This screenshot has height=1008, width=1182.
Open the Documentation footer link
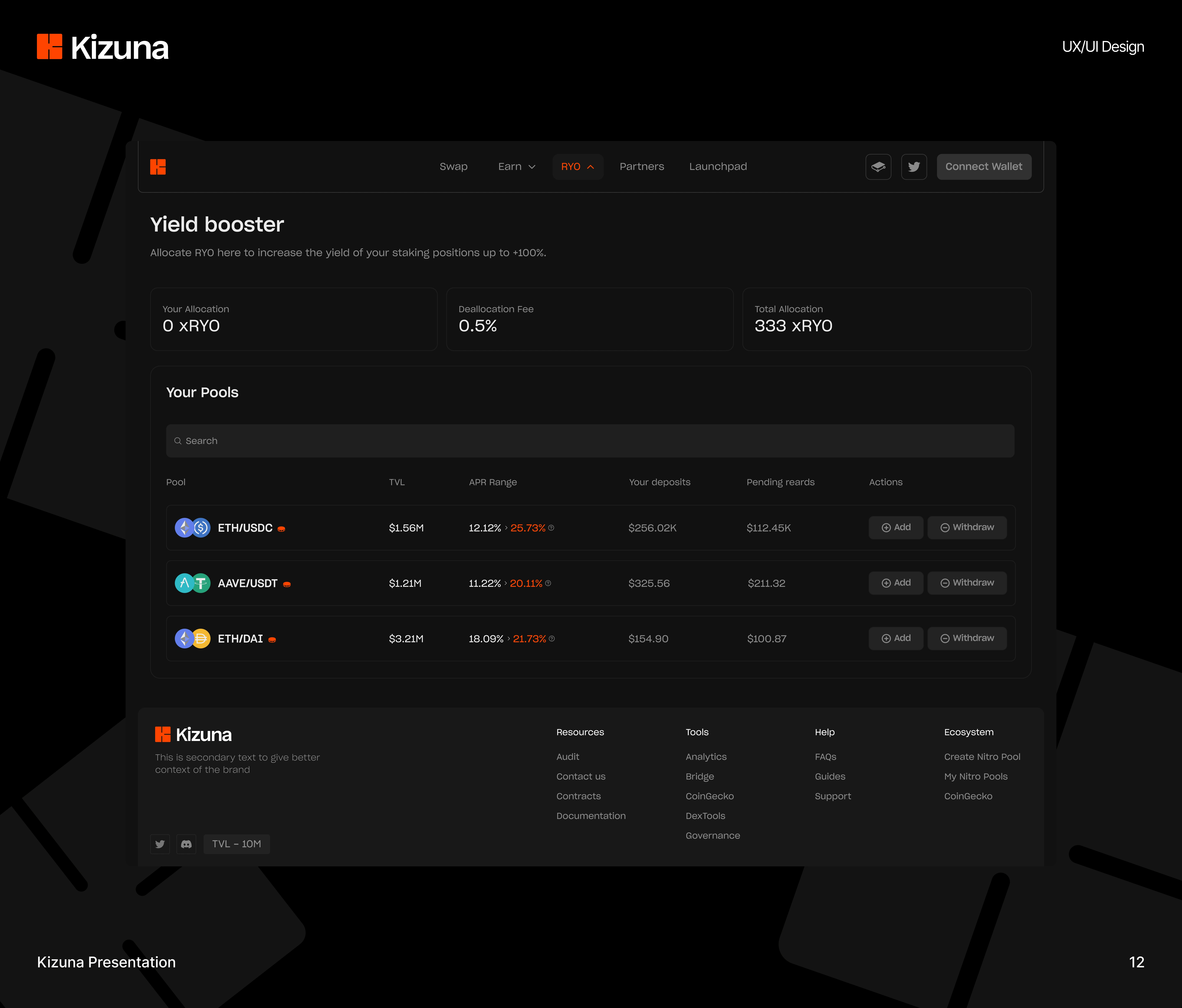(x=591, y=816)
